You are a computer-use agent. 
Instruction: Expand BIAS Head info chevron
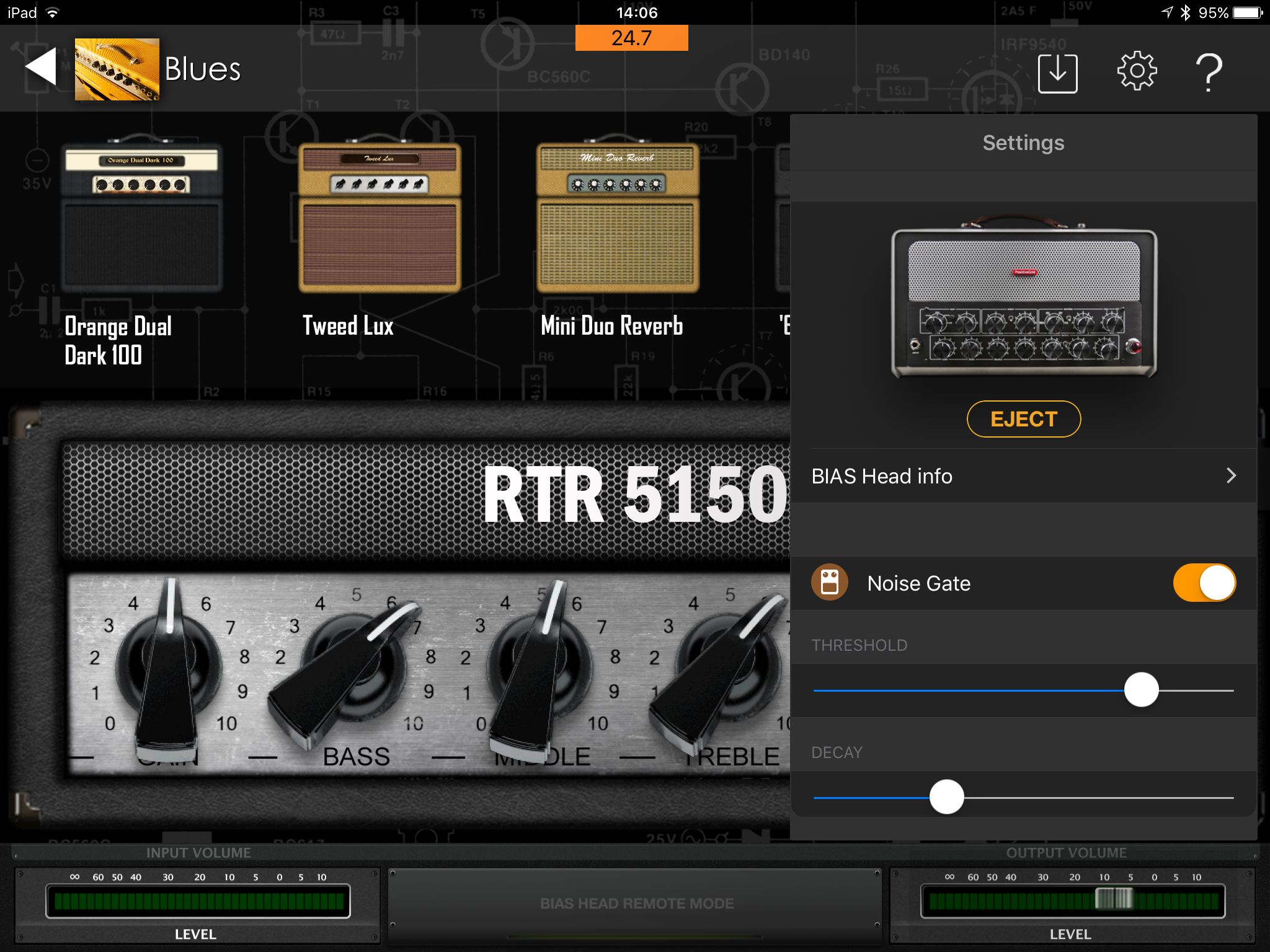coord(1231,476)
